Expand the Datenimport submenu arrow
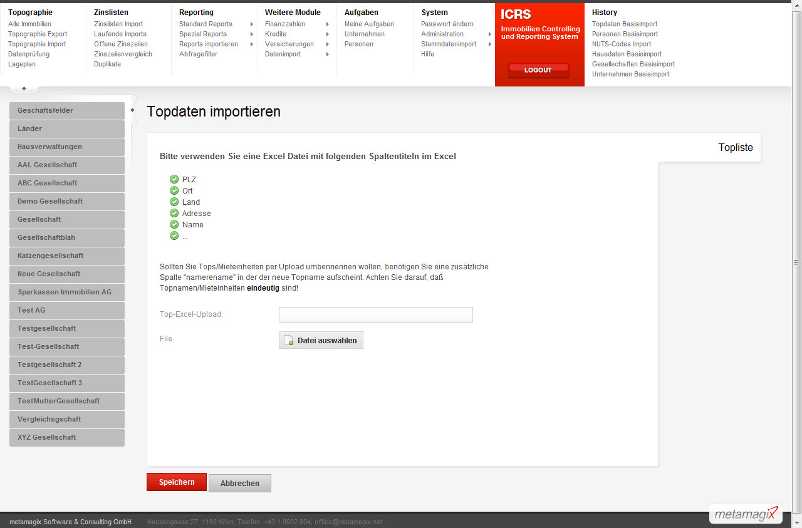802x528 pixels. 327,54
